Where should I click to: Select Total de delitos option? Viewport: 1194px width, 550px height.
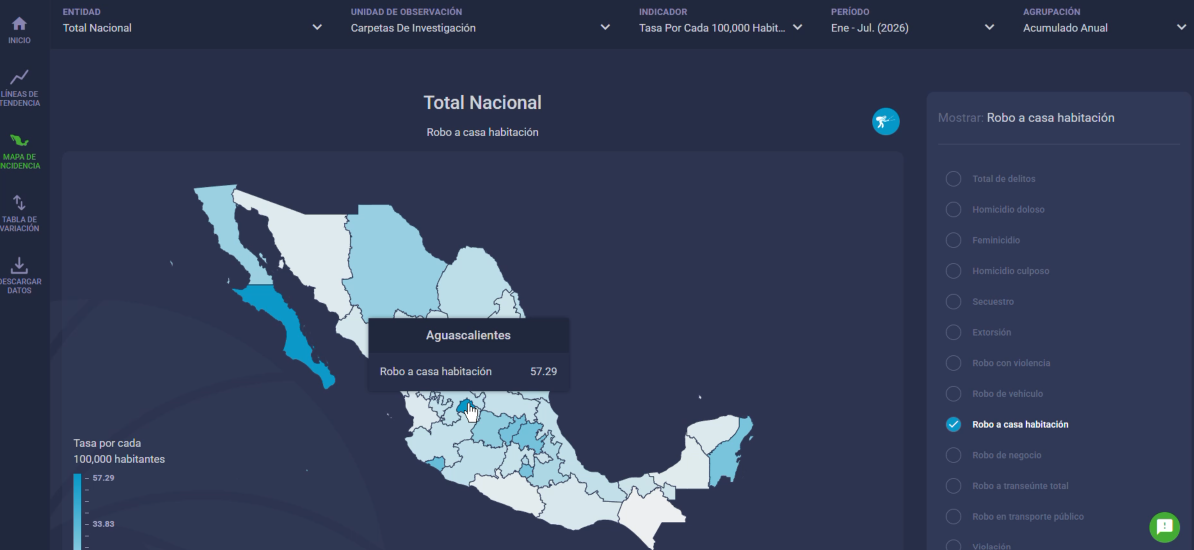[x=990, y=179]
